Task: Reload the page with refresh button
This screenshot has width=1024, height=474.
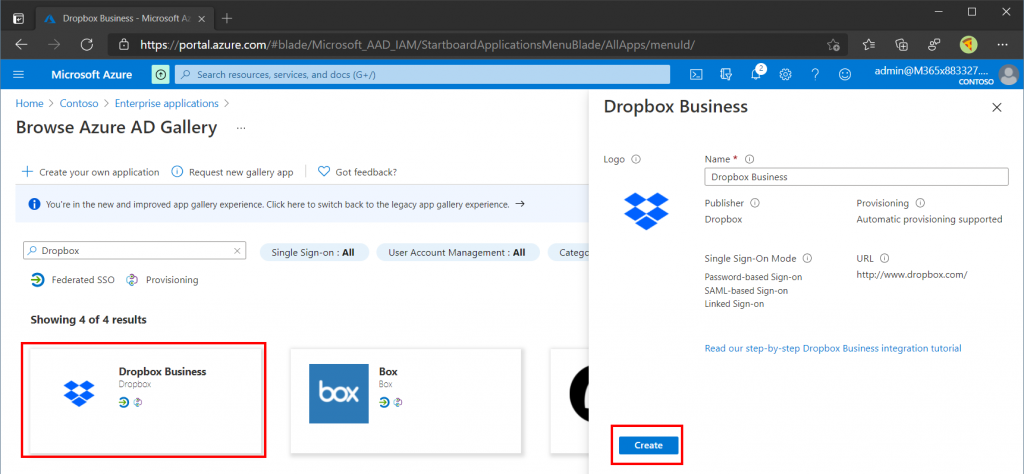Action: [x=86, y=44]
